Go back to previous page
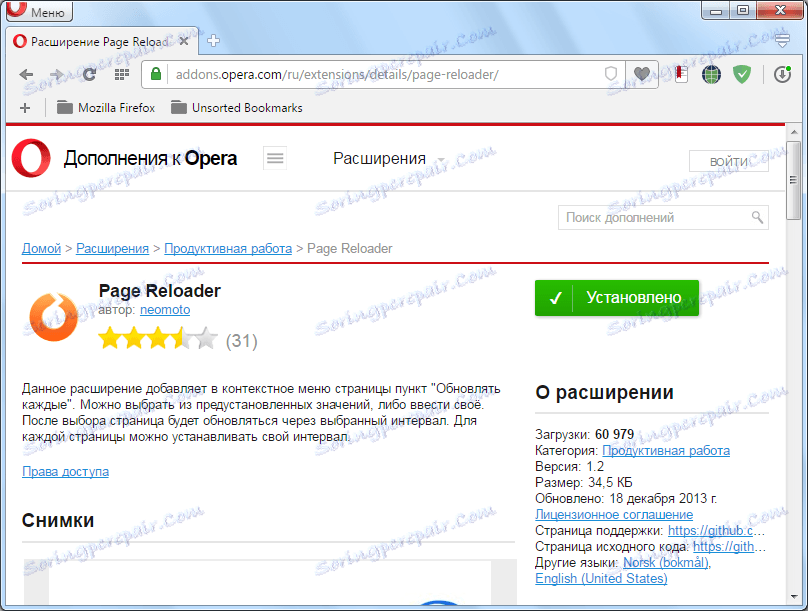The image size is (808, 611). (26, 75)
